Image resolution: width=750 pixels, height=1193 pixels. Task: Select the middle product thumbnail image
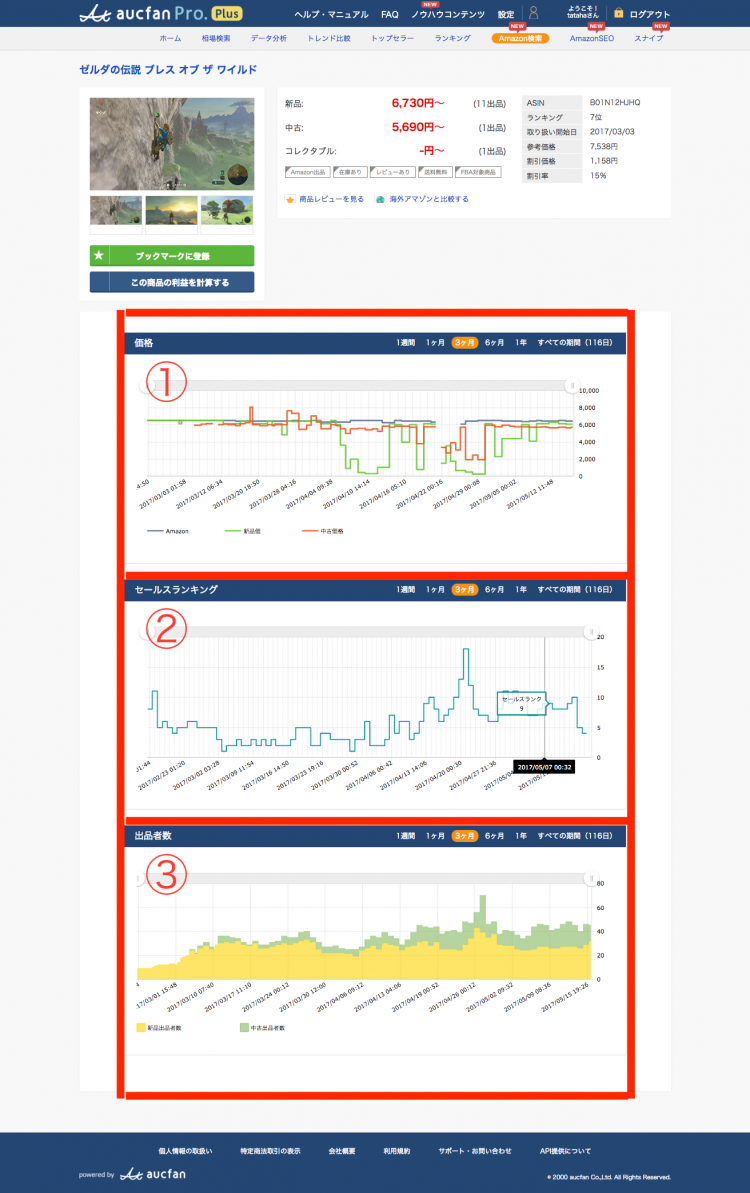tap(171, 210)
